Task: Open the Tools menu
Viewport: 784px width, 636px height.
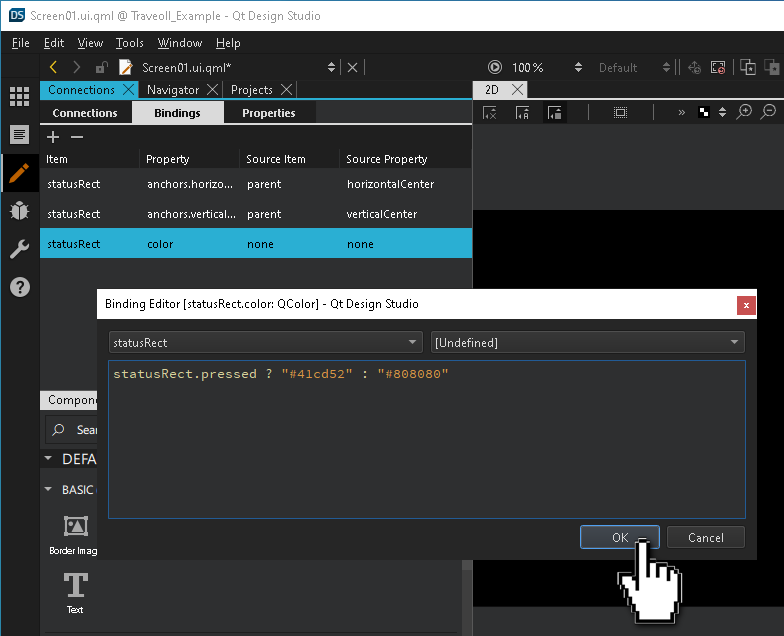Action: coord(129,43)
